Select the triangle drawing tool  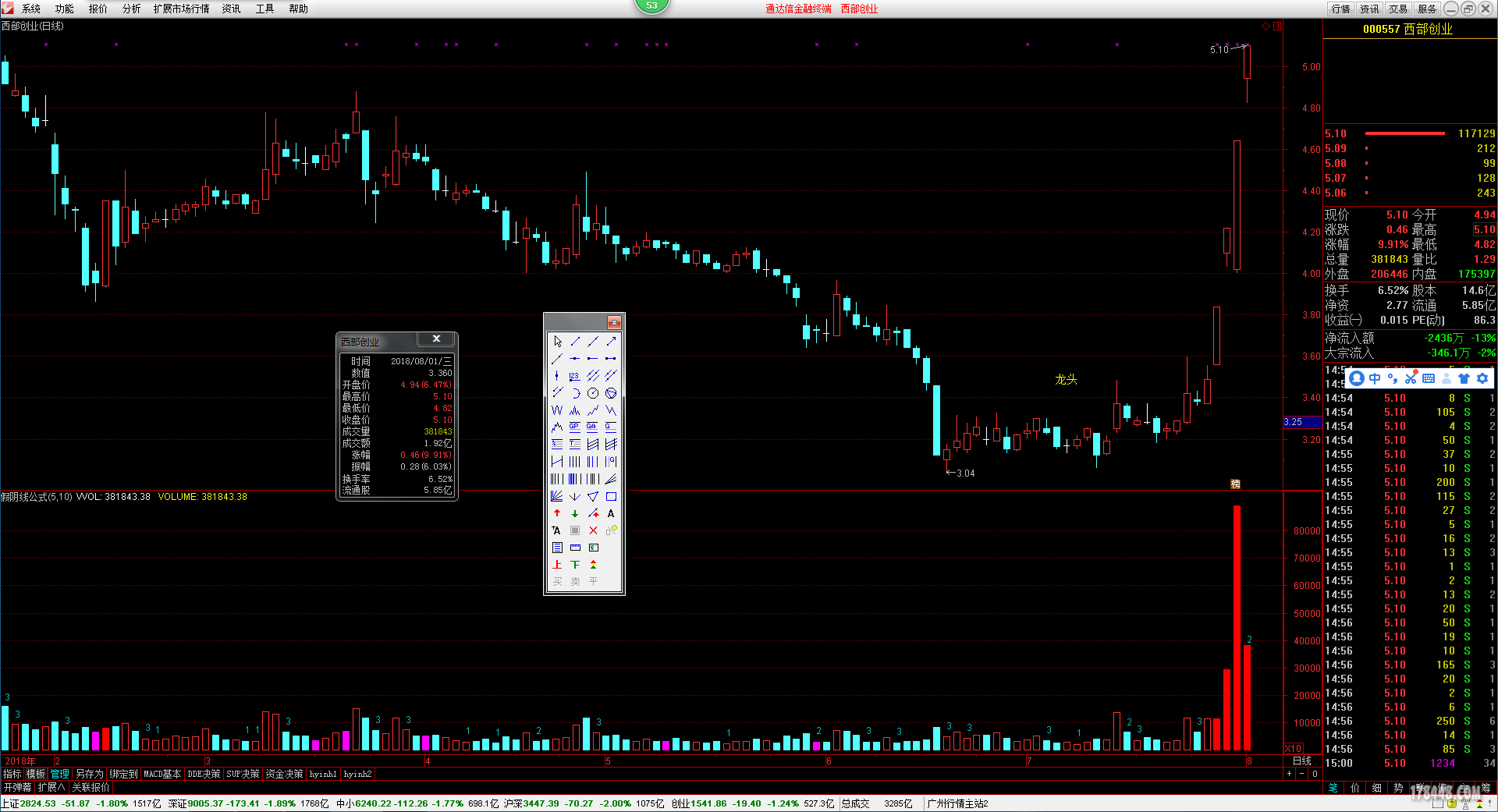[593, 496]
